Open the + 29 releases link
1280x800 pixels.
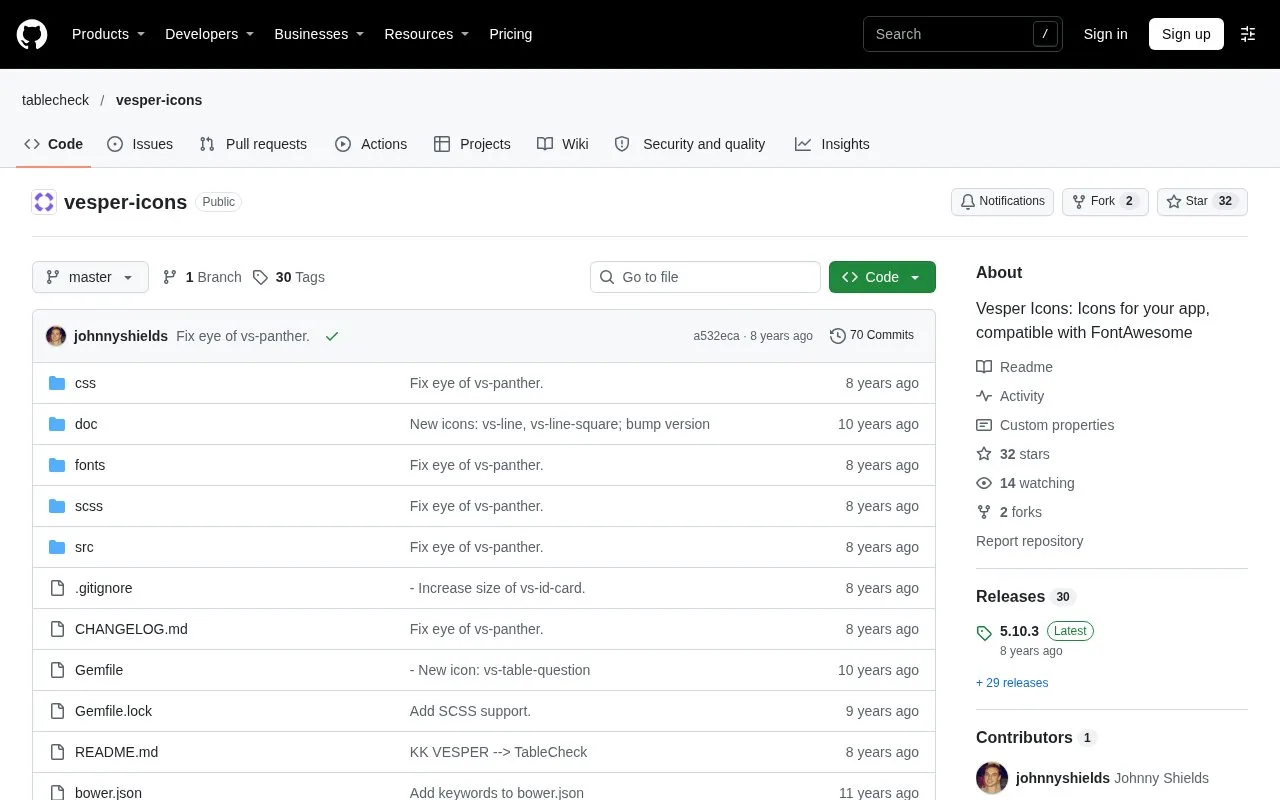1012,683
